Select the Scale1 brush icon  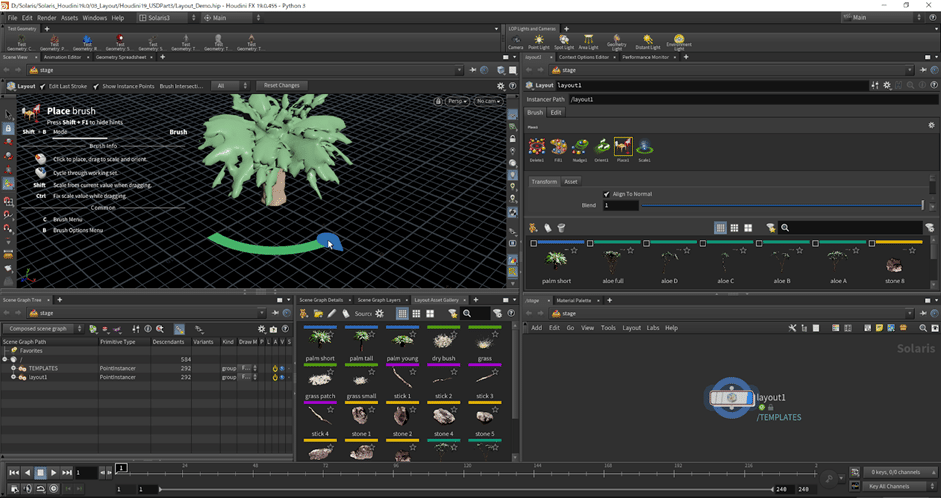click(x=645, y=147)
